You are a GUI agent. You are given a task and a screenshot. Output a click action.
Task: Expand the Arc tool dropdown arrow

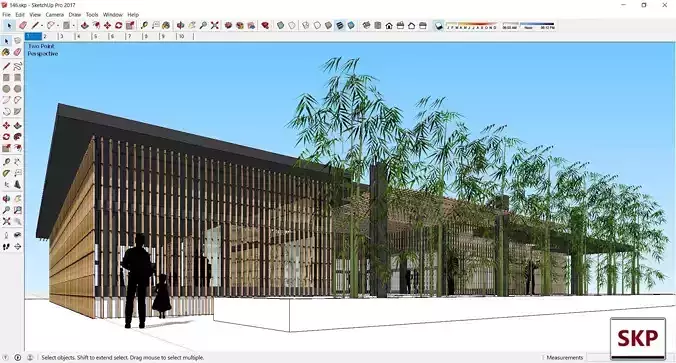click(58, 25)
